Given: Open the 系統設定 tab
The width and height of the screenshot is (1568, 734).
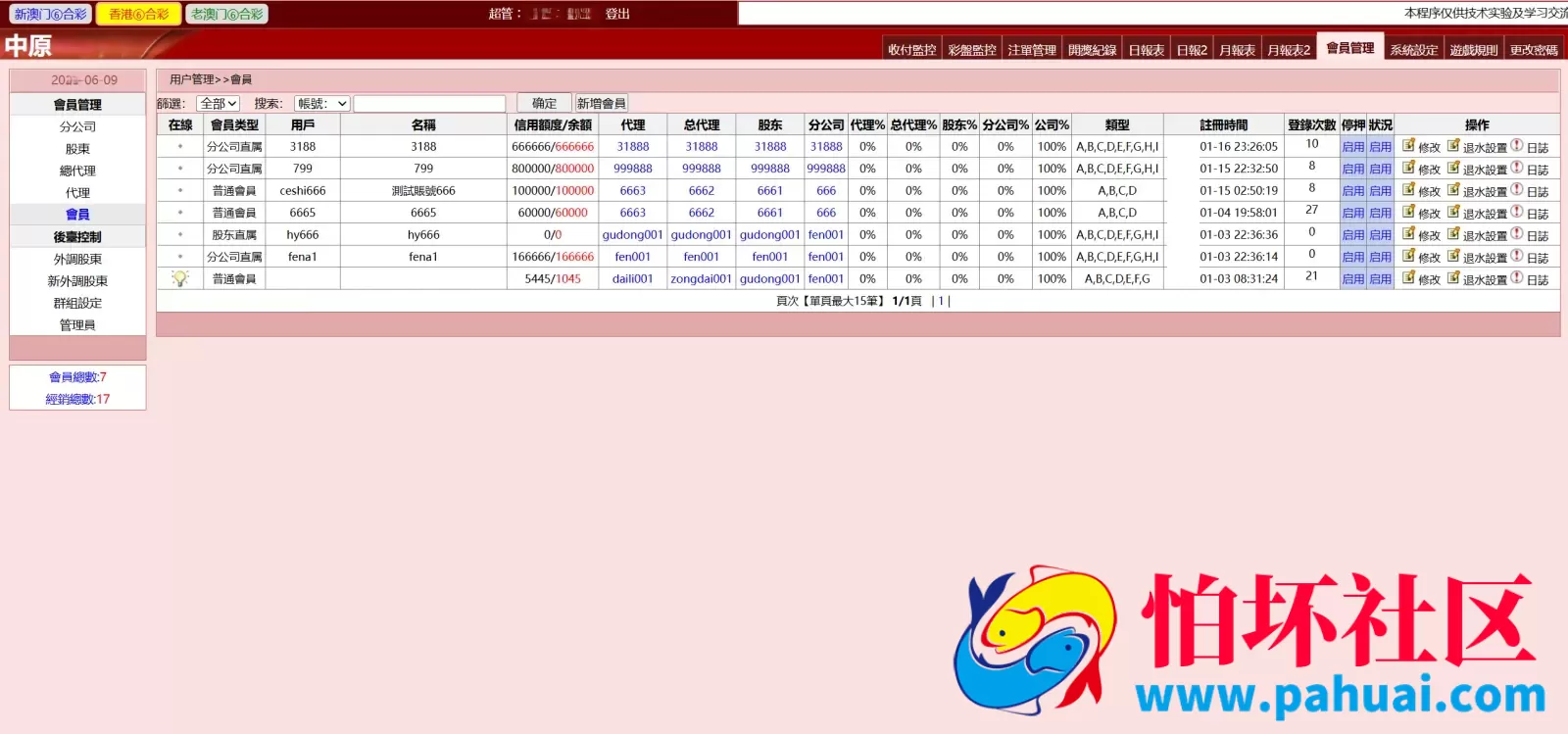Looking at the screenshot, I should point(1414,50).
